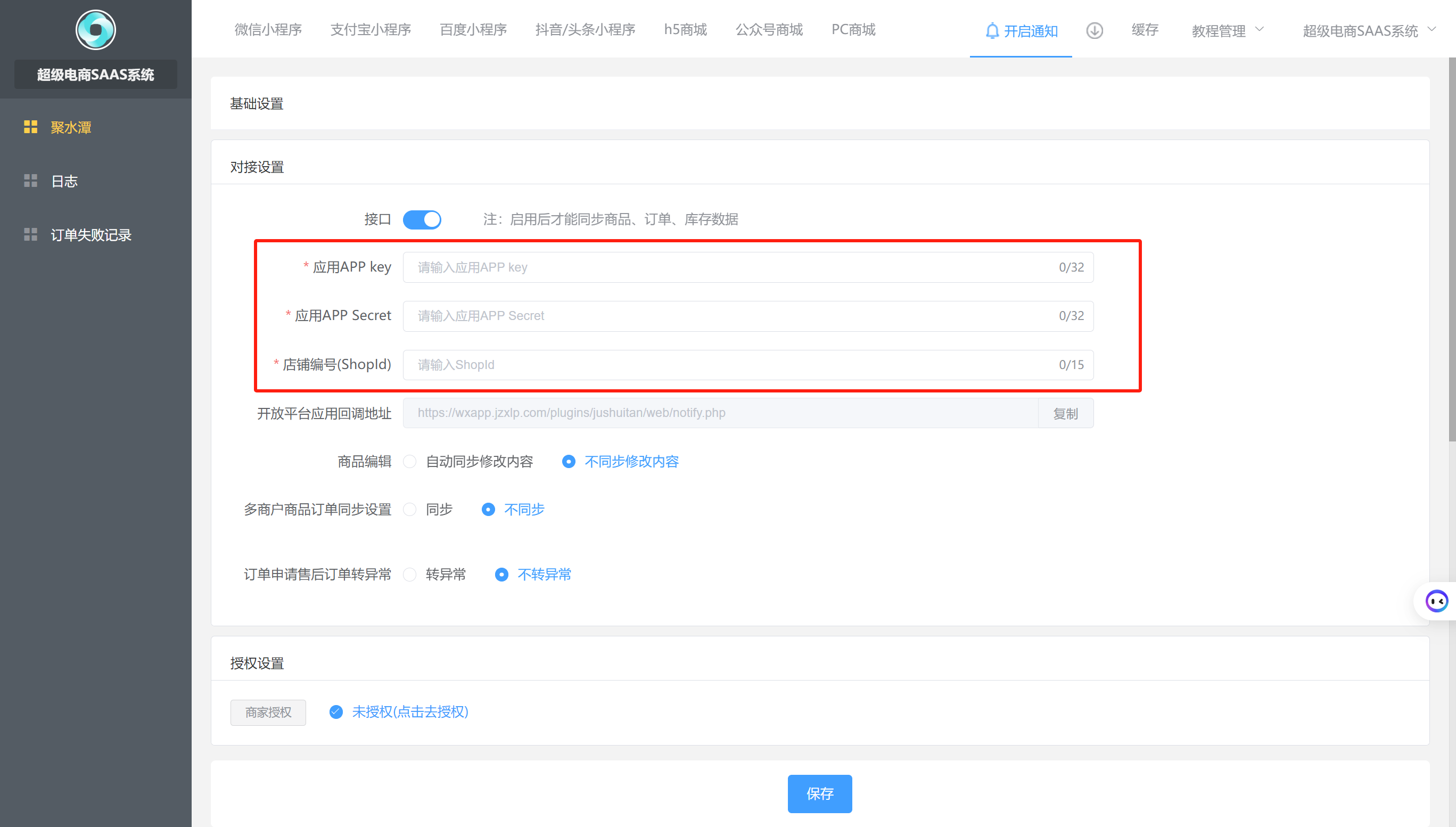The image size is (1456, 827).
Task: Click 复制 to copy callback URL
Action: coord(1065,413)
